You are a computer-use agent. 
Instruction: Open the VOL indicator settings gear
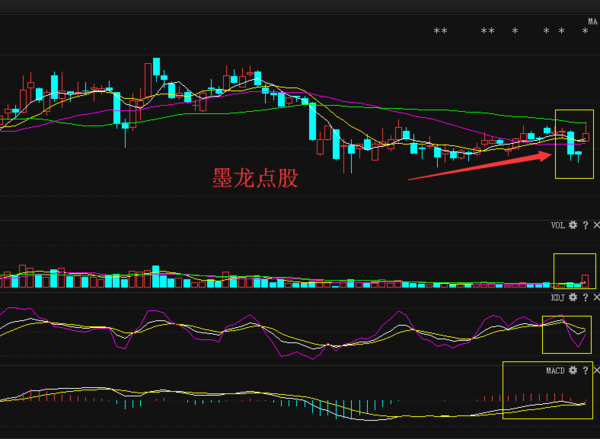coord(572,225)
